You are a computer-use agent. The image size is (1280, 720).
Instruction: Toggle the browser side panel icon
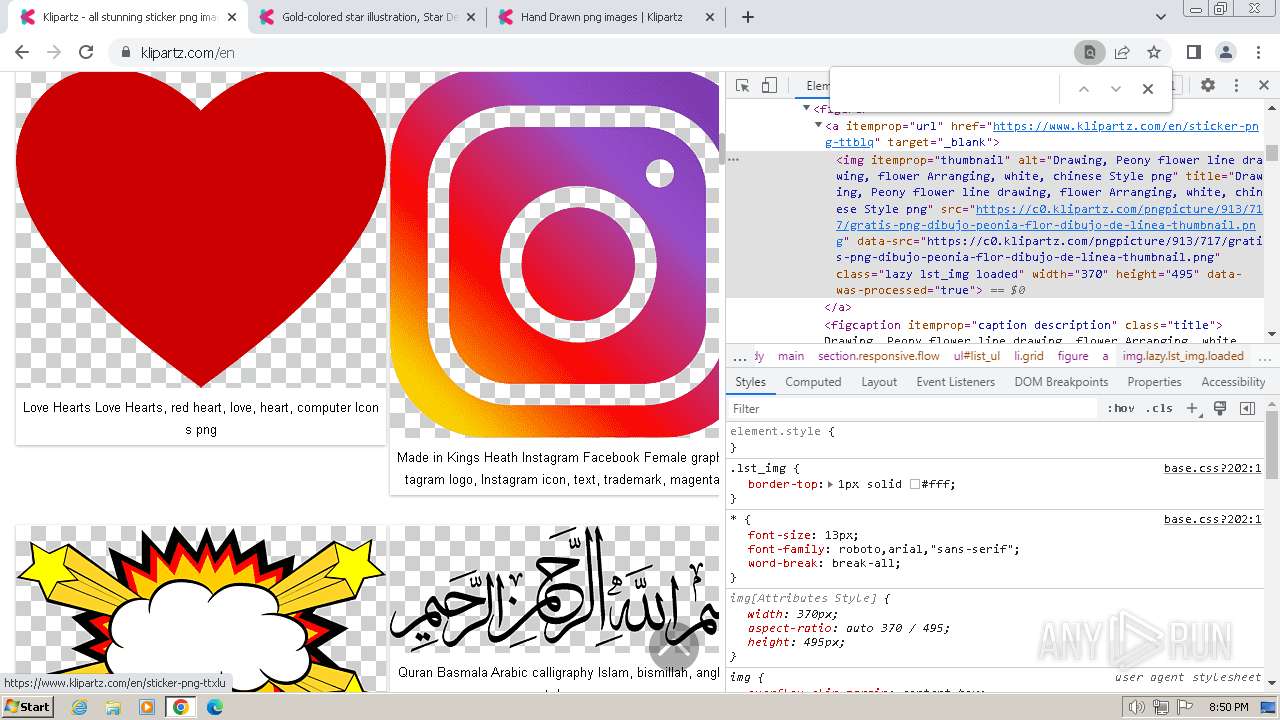[1194, 52]
